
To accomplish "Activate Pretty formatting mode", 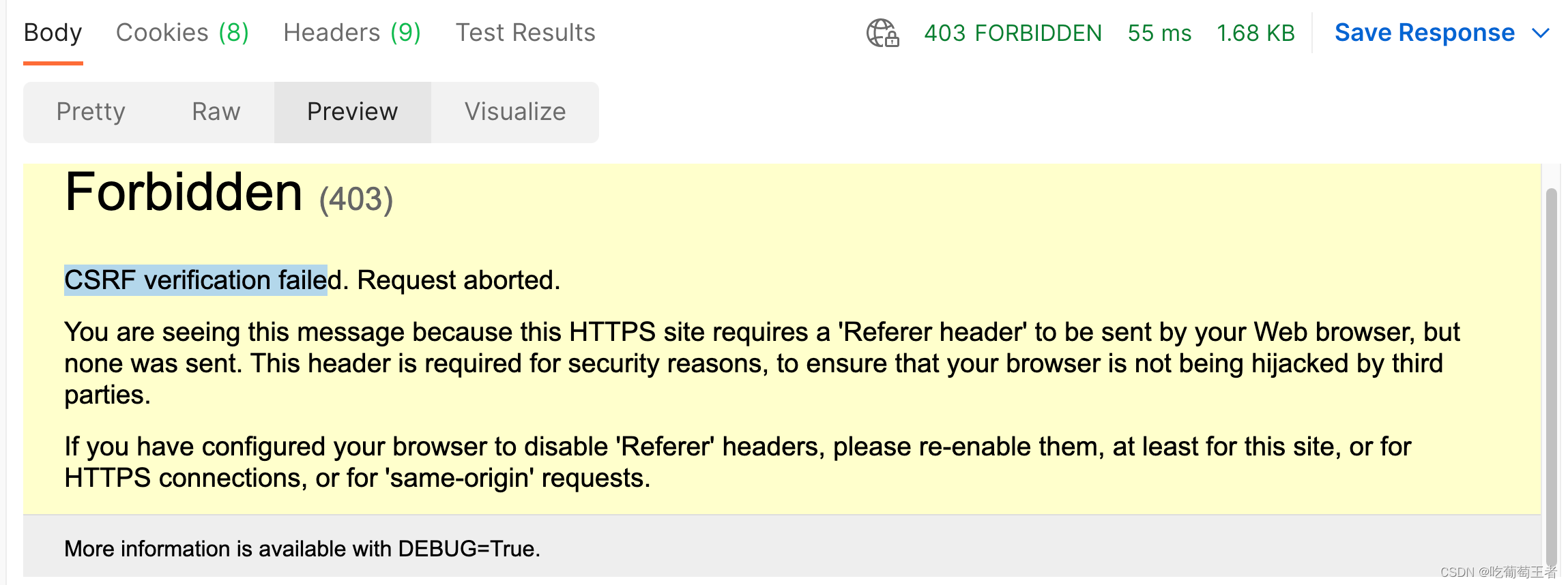I will coord(91,111).
